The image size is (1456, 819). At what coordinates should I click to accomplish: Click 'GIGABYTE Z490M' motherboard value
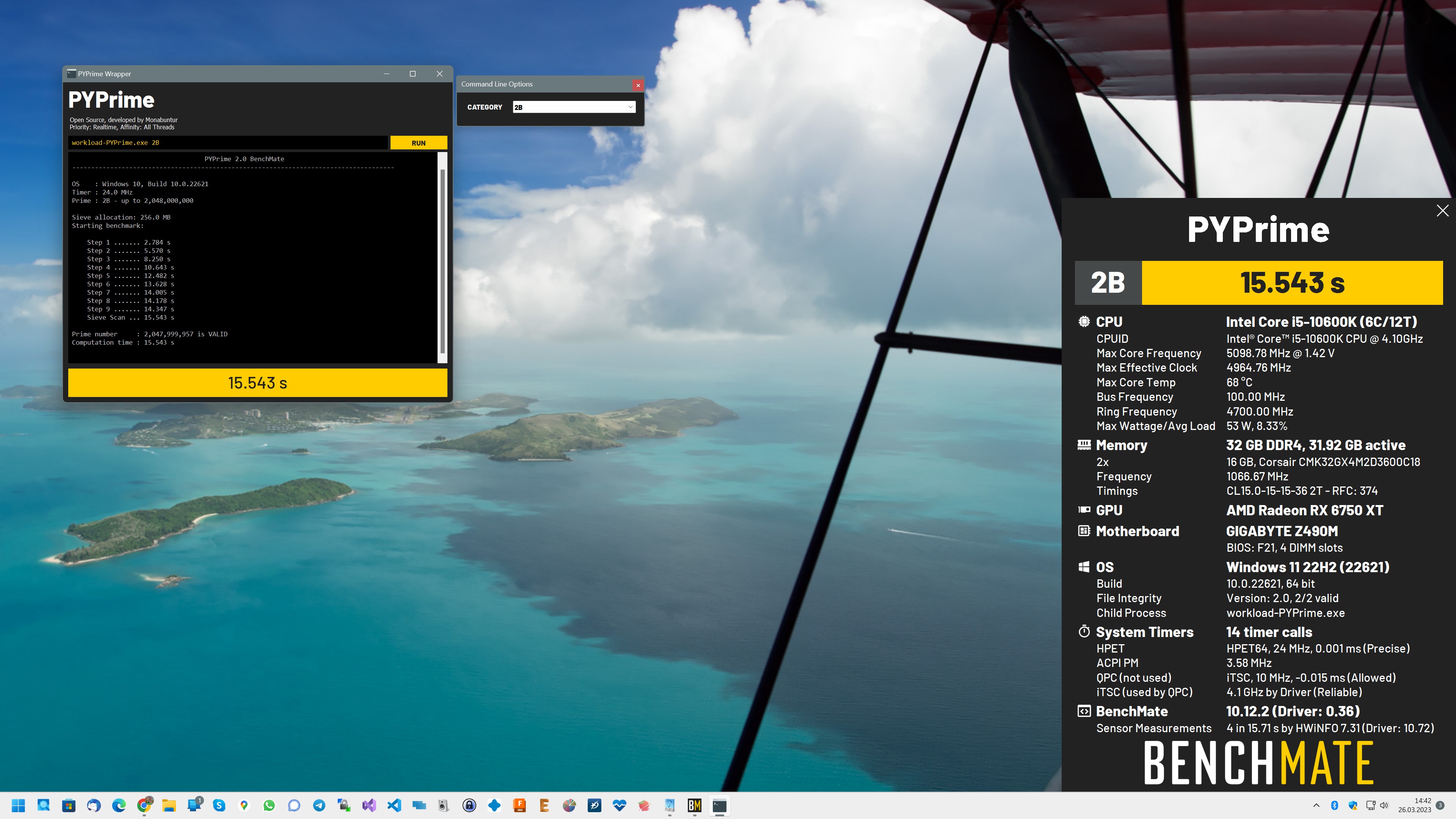[1282, 531]
